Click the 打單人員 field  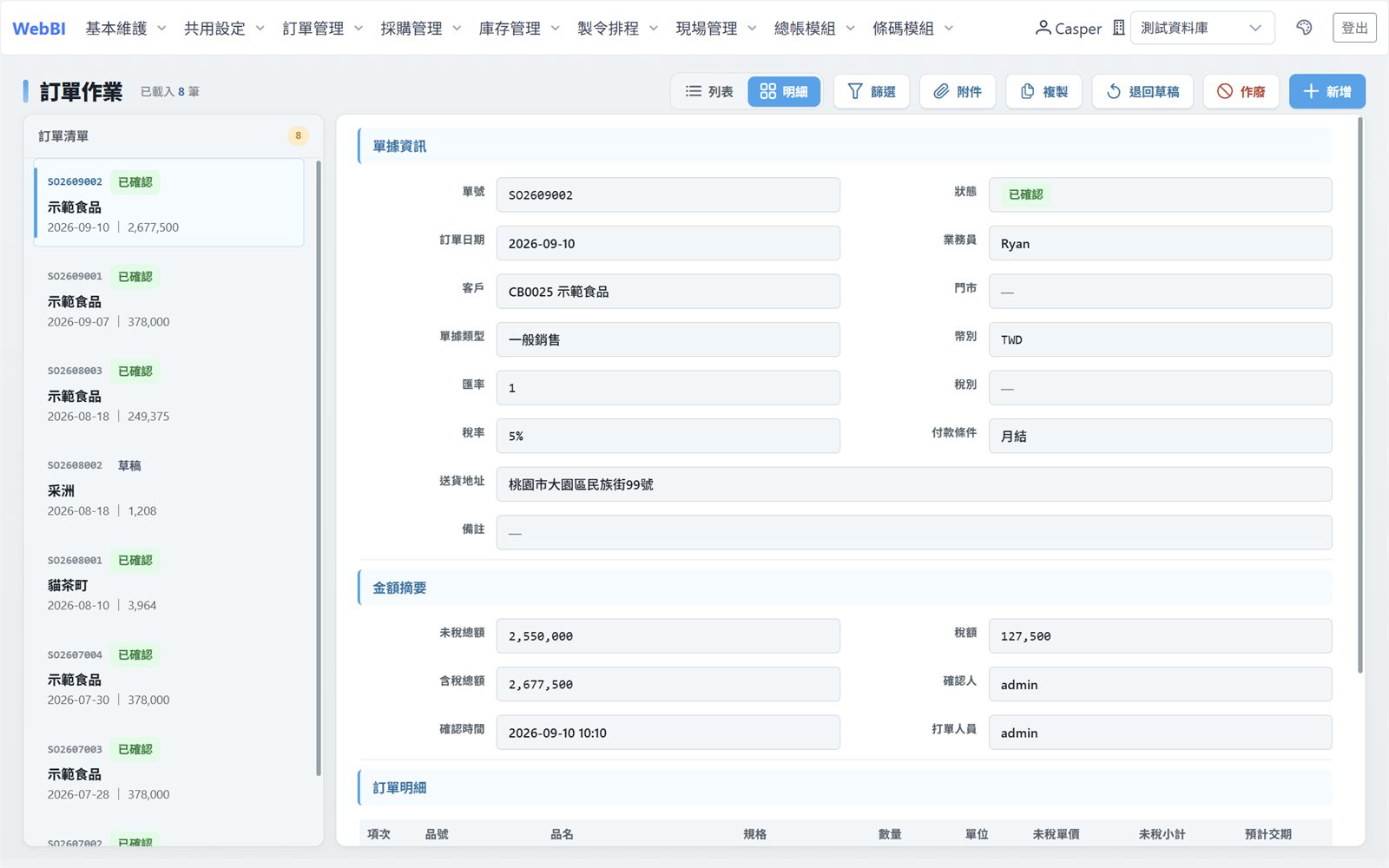tap(1160, 733)
